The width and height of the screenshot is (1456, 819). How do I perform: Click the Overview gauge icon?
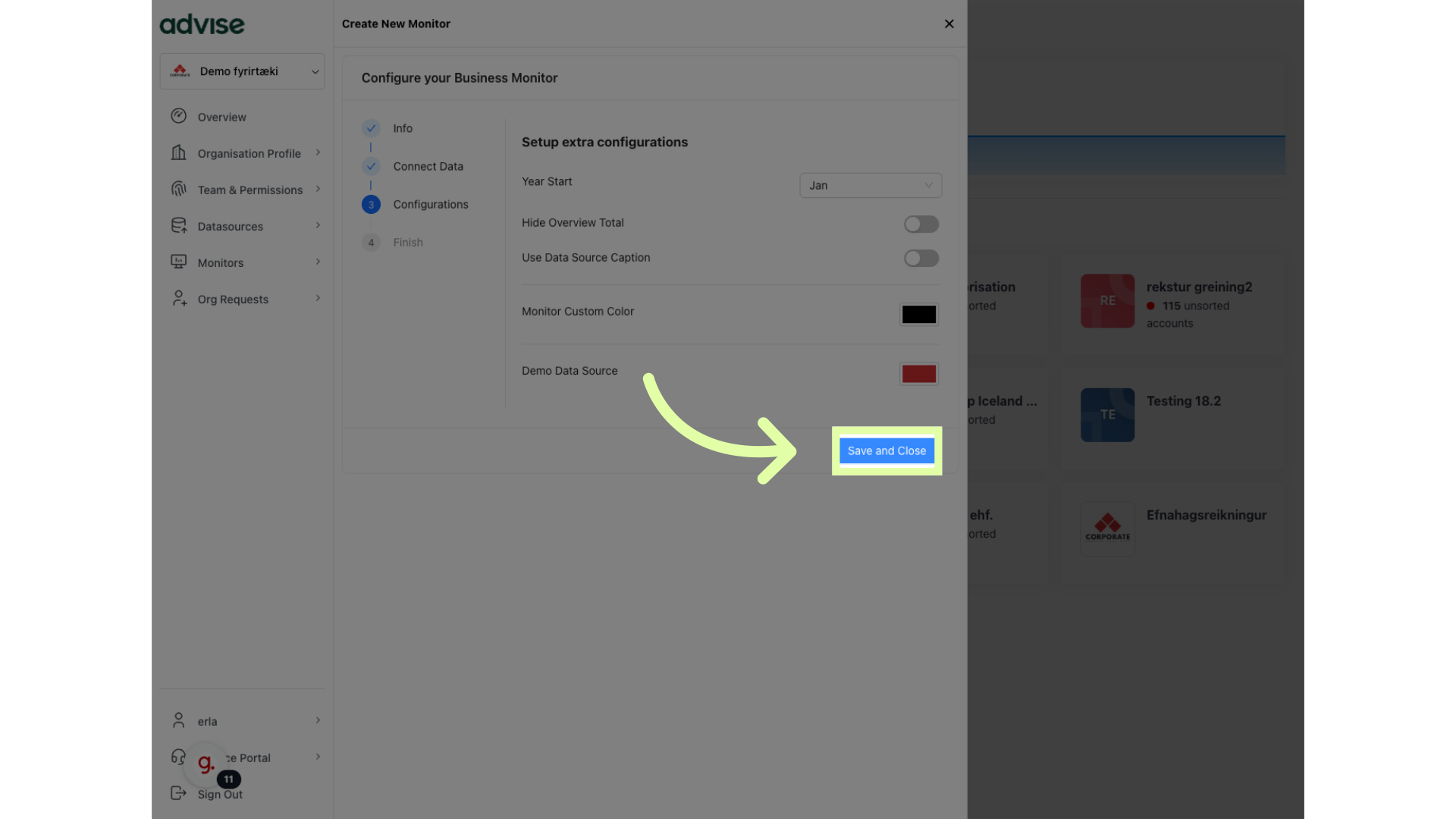pyautogui.click(x=178, y=116)
